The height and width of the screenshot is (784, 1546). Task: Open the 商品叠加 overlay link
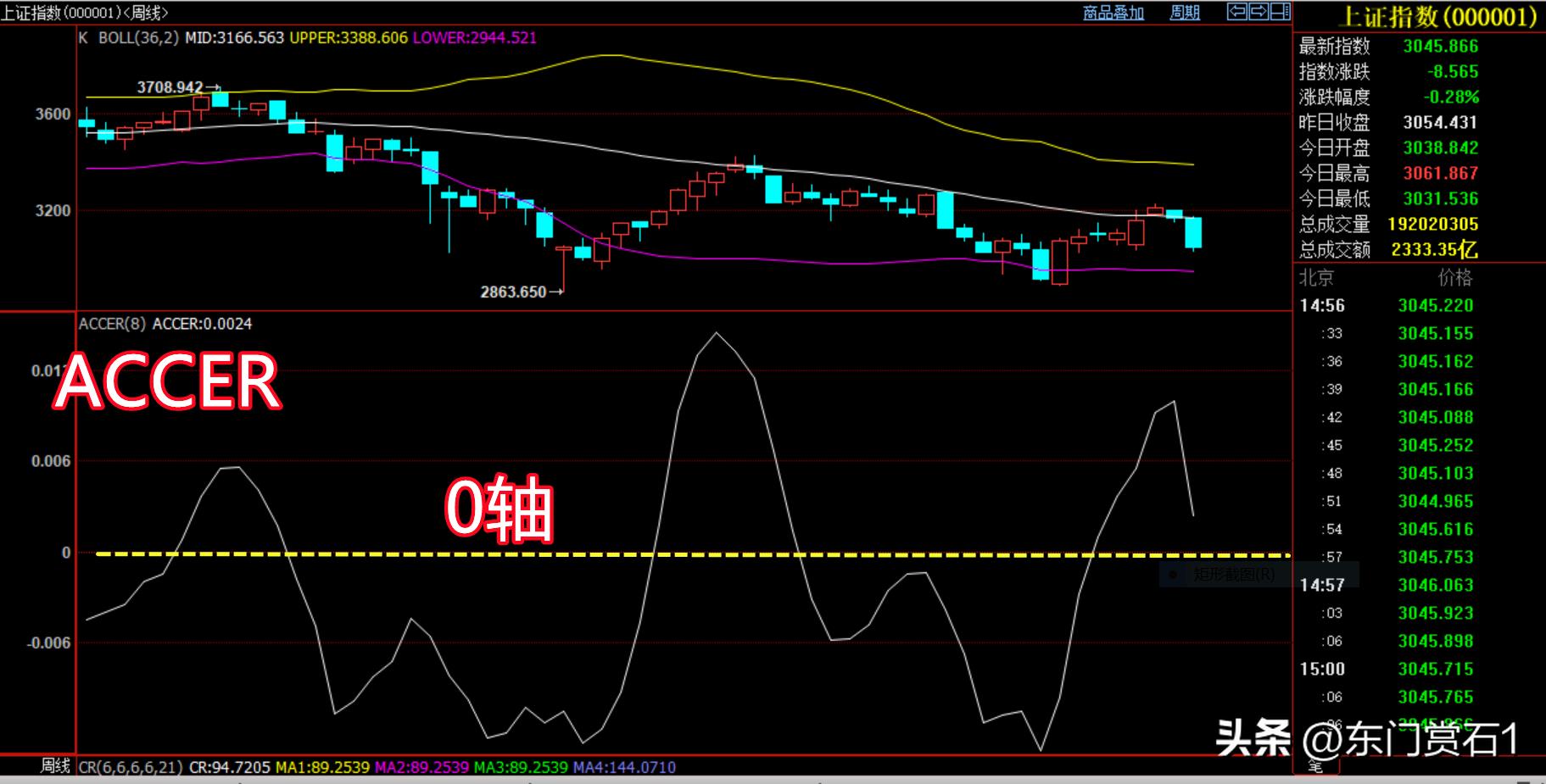pos(1113,13)
